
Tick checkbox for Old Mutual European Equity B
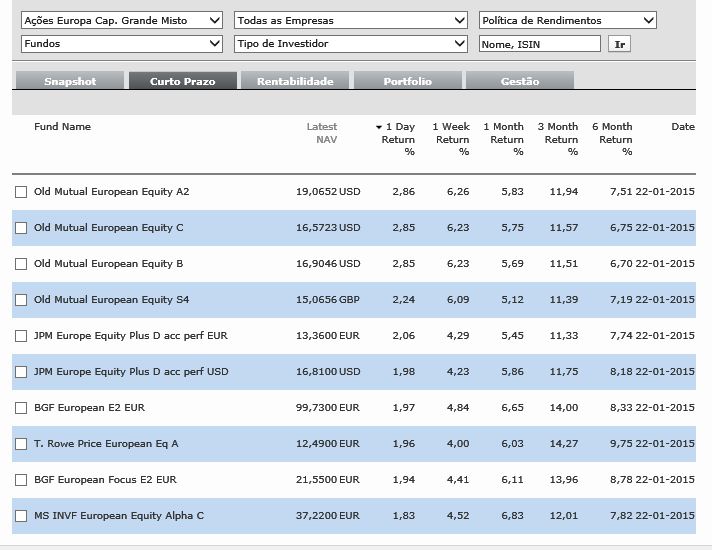21,264
